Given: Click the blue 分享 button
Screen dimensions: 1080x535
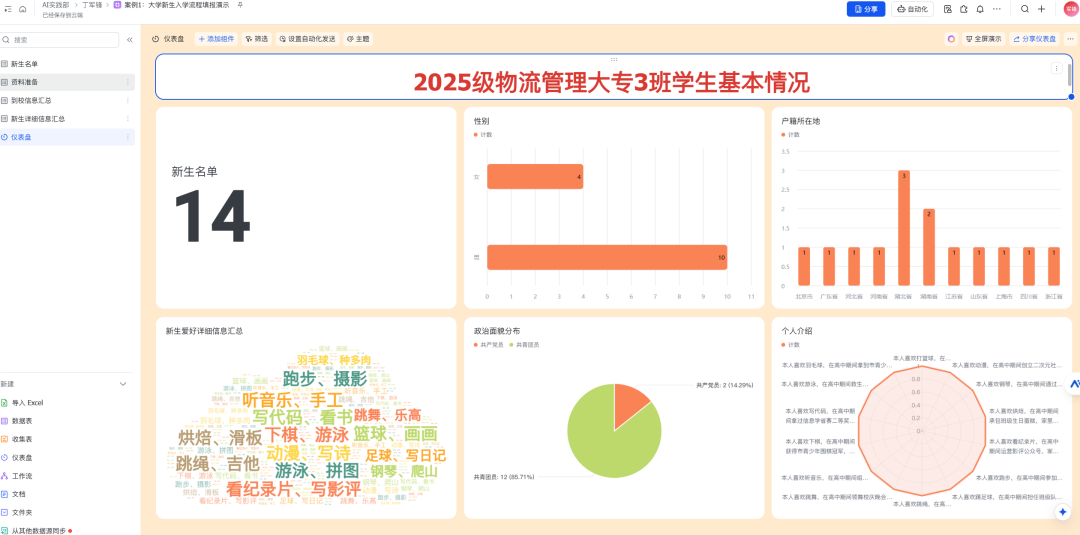Looking at the screenshot, I should click(x=865, y=9).
